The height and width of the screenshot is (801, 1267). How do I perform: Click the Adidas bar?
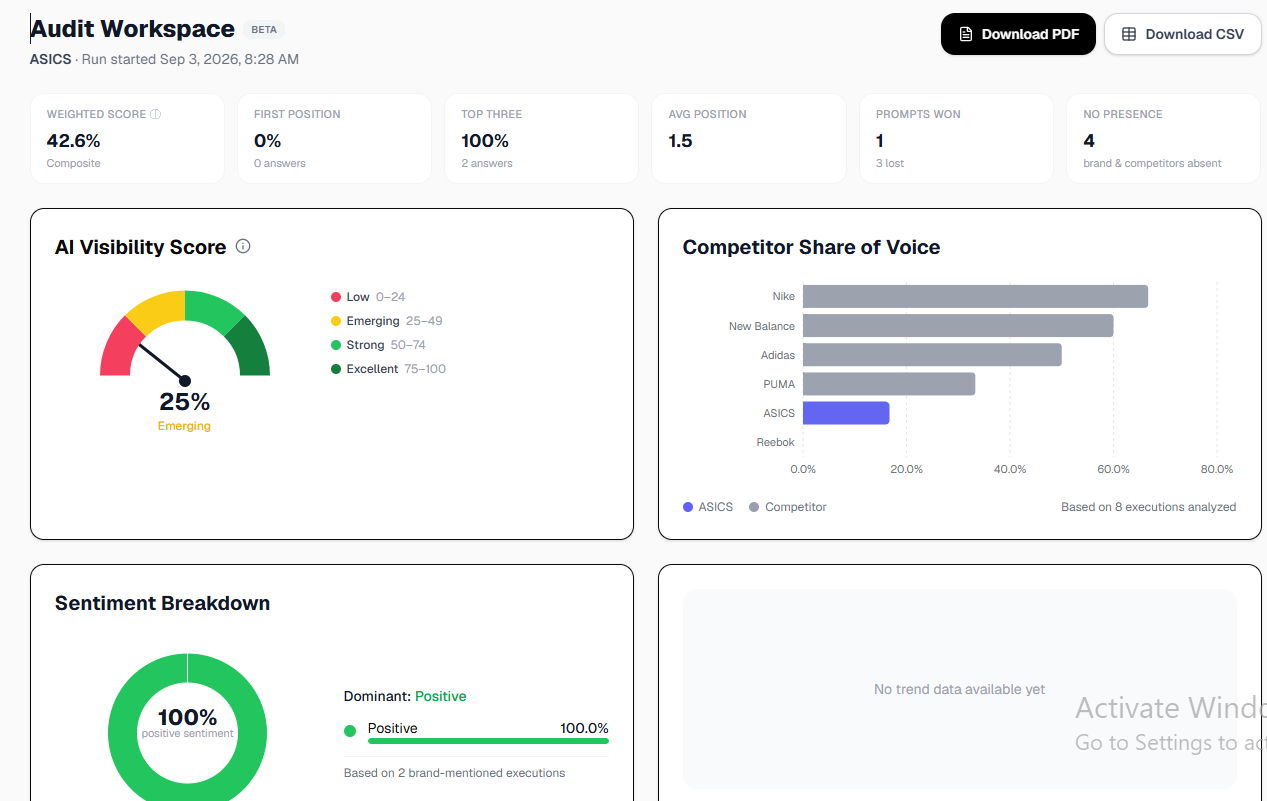pos(932,355)
